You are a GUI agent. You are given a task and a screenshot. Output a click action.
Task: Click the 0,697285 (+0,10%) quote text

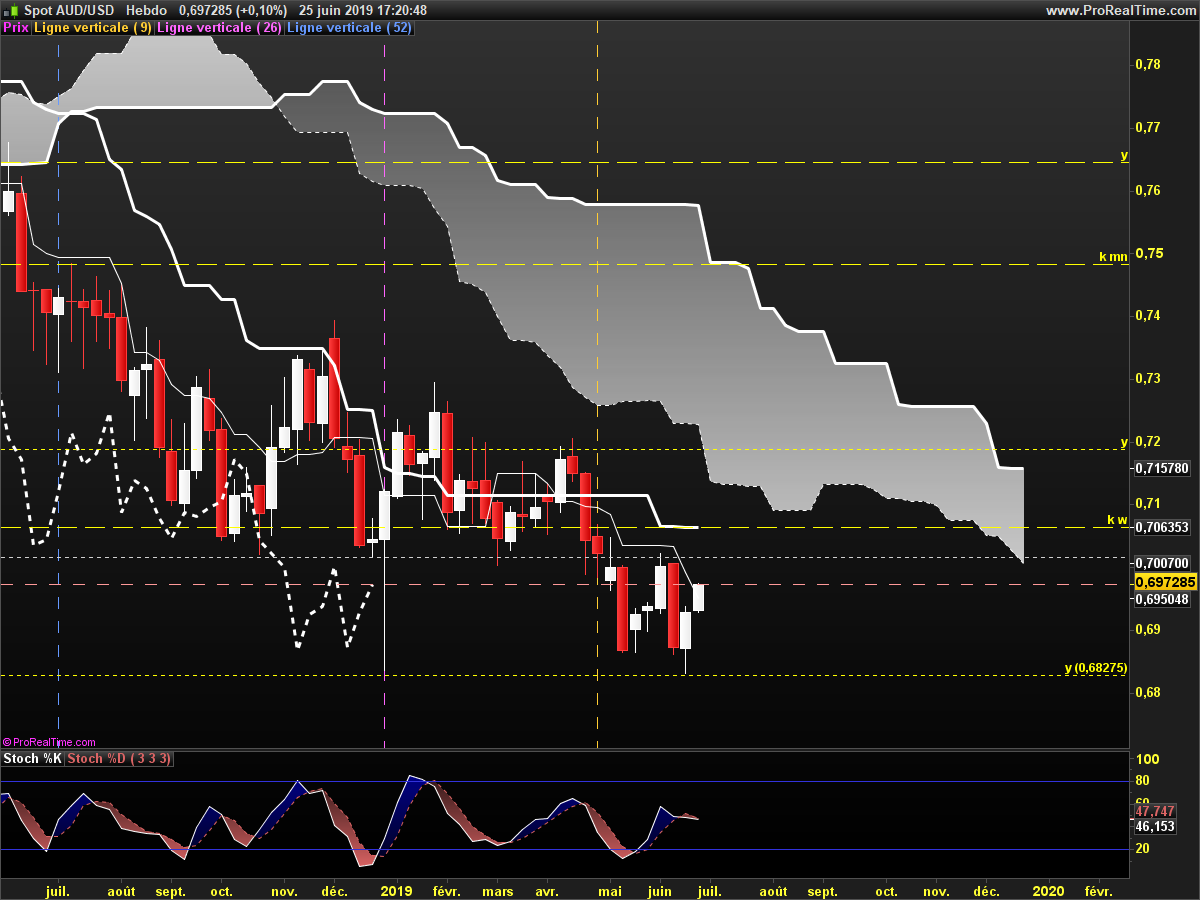[x=232, y=10]
